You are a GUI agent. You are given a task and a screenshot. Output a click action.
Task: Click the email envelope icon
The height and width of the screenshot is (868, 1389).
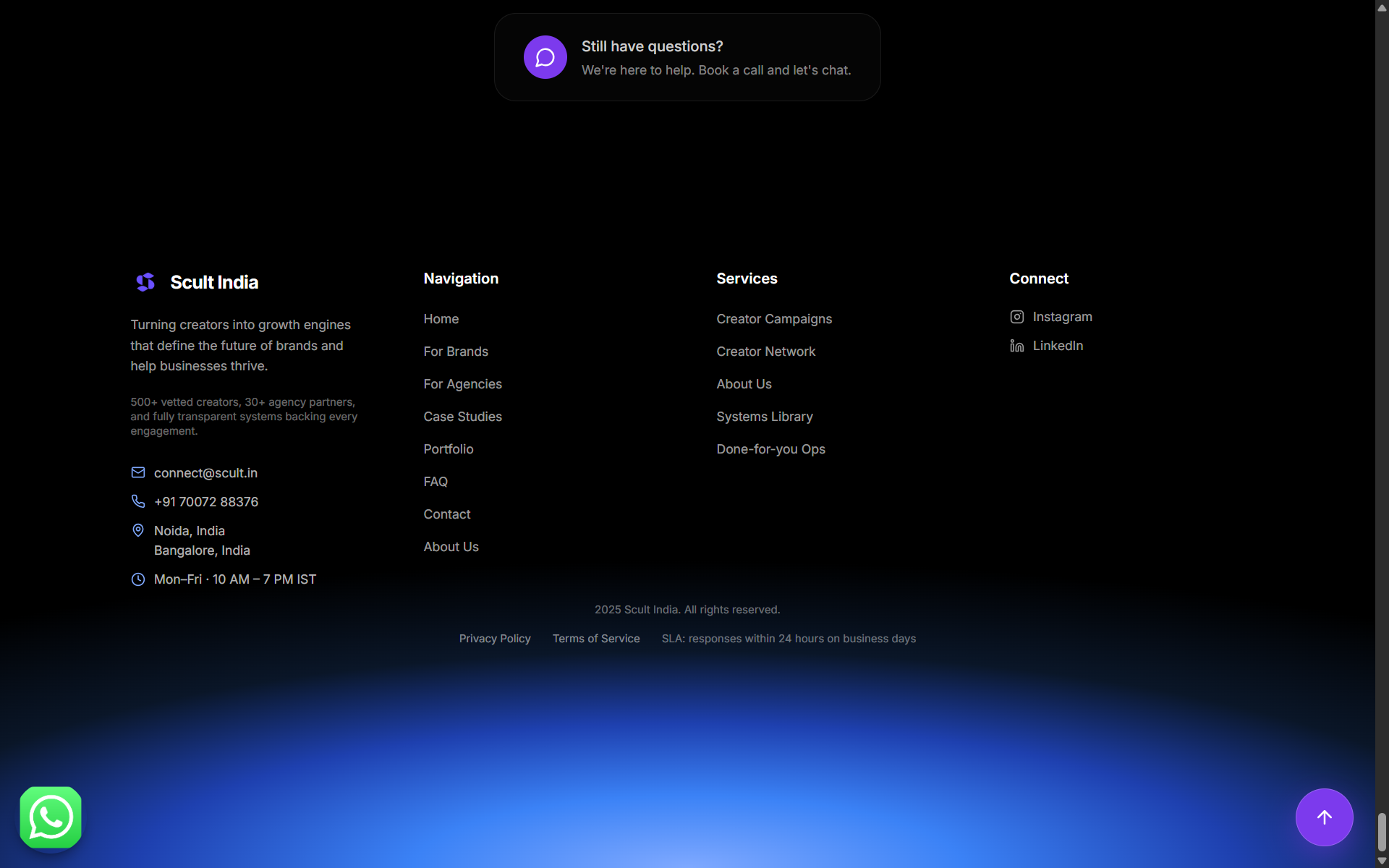coord(138,472)
